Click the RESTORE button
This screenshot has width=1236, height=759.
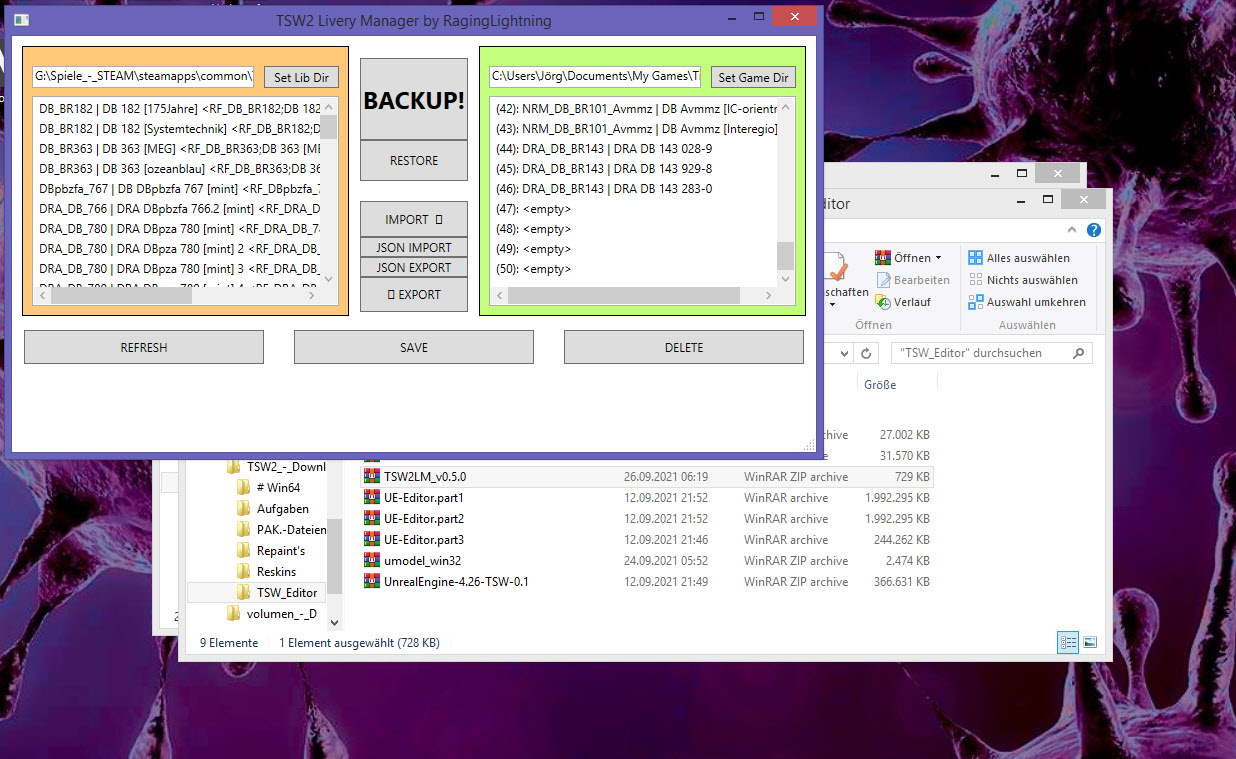(414, 160)
